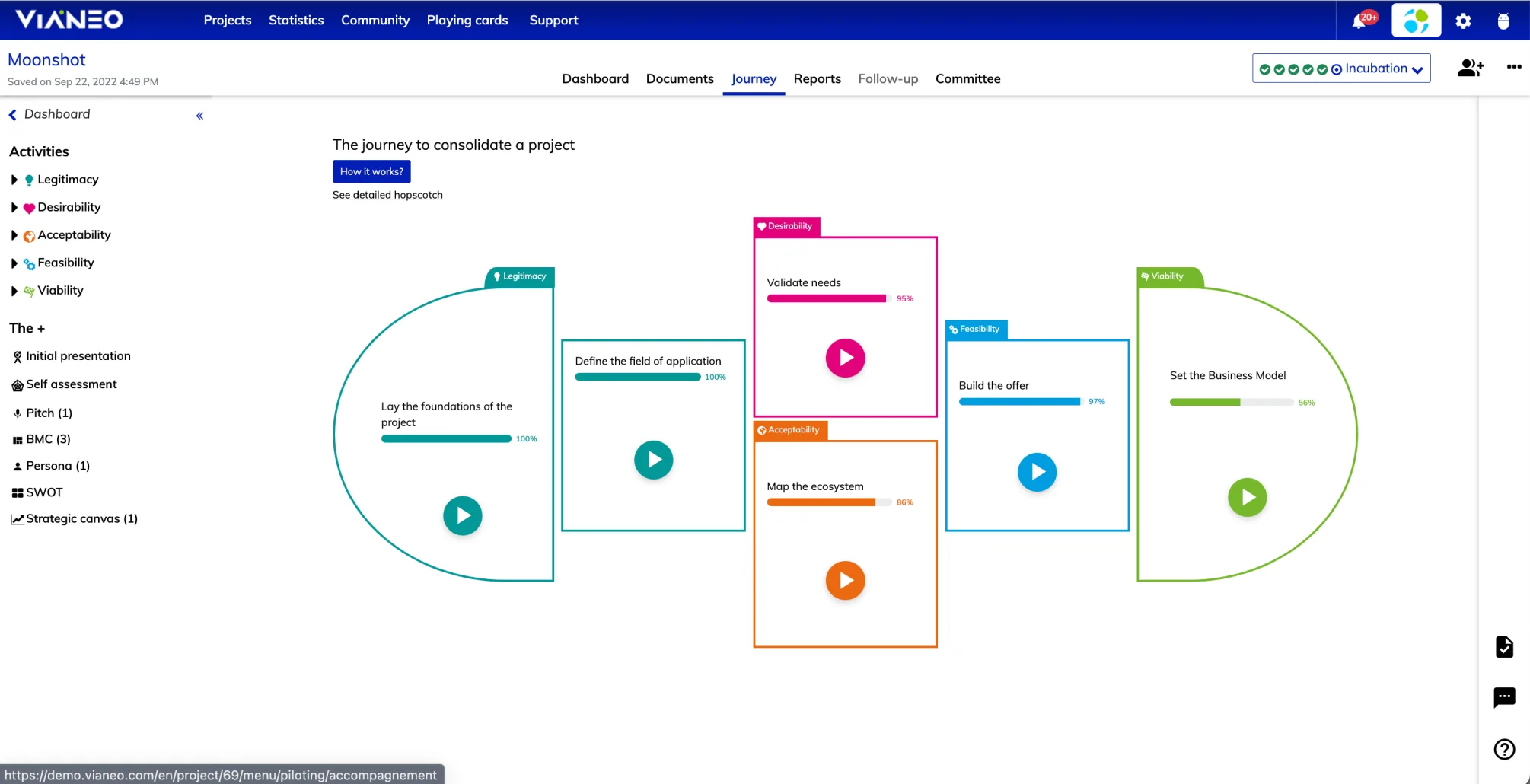This screenshot has width=1530, height=784.
Task: Click the Strategic canvas chart icon
Action: pos(18,519)
